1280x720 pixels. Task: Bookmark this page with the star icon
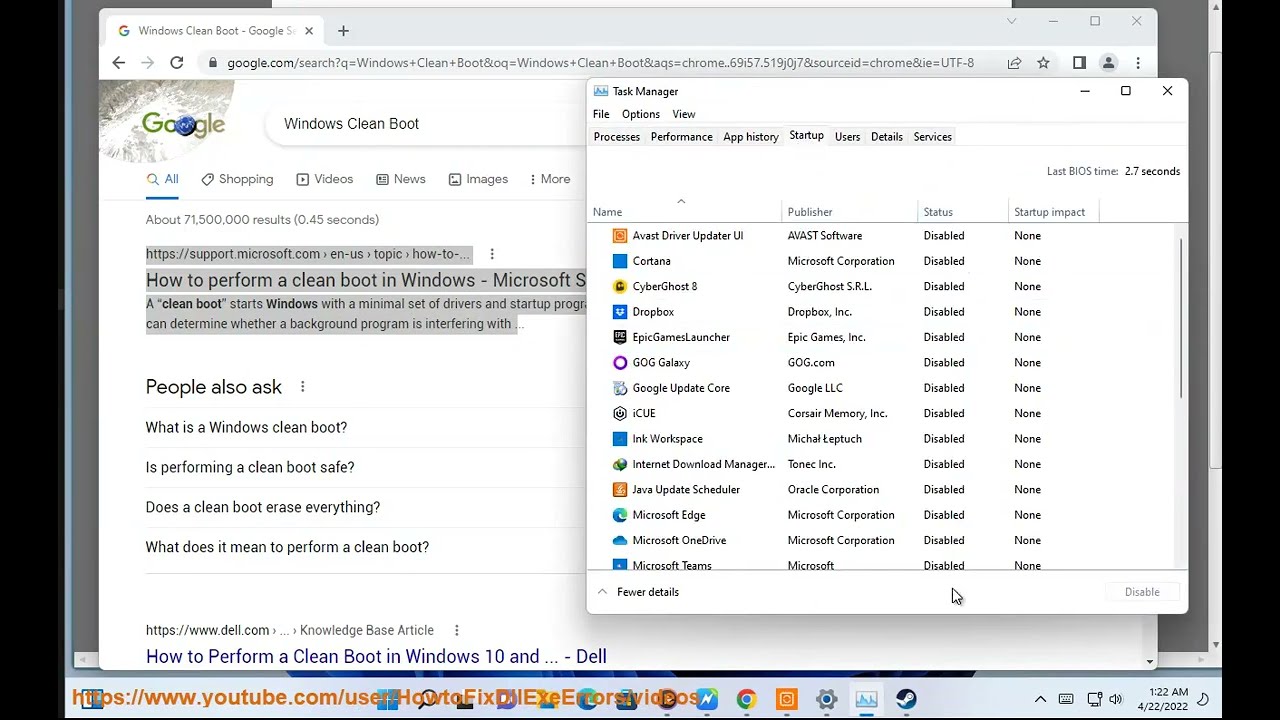[x=1043, y=63]
